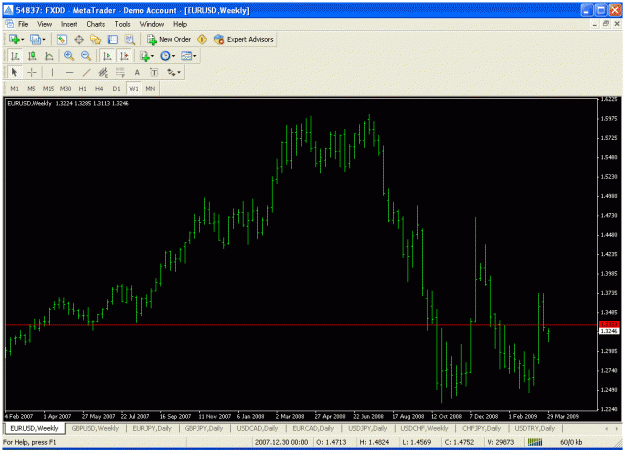Select the arrow Cursor tool
625x450 pixels.
15,73
